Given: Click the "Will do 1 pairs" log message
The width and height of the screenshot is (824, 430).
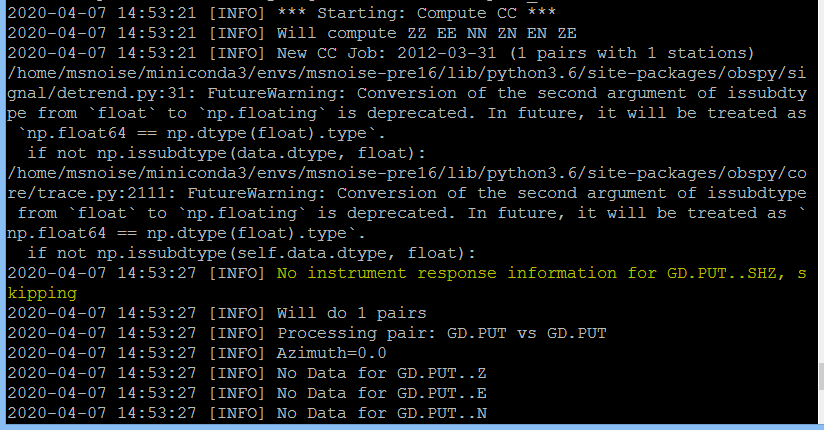Looking at the screenshot, I should click(x=351, y=313).
